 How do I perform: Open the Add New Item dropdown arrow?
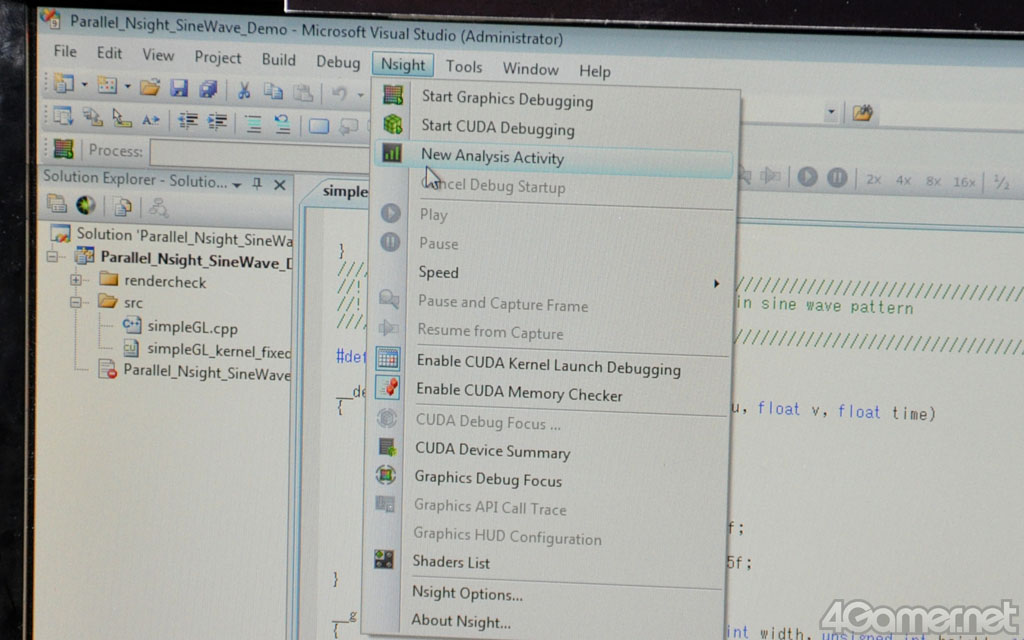coord(127,86)
